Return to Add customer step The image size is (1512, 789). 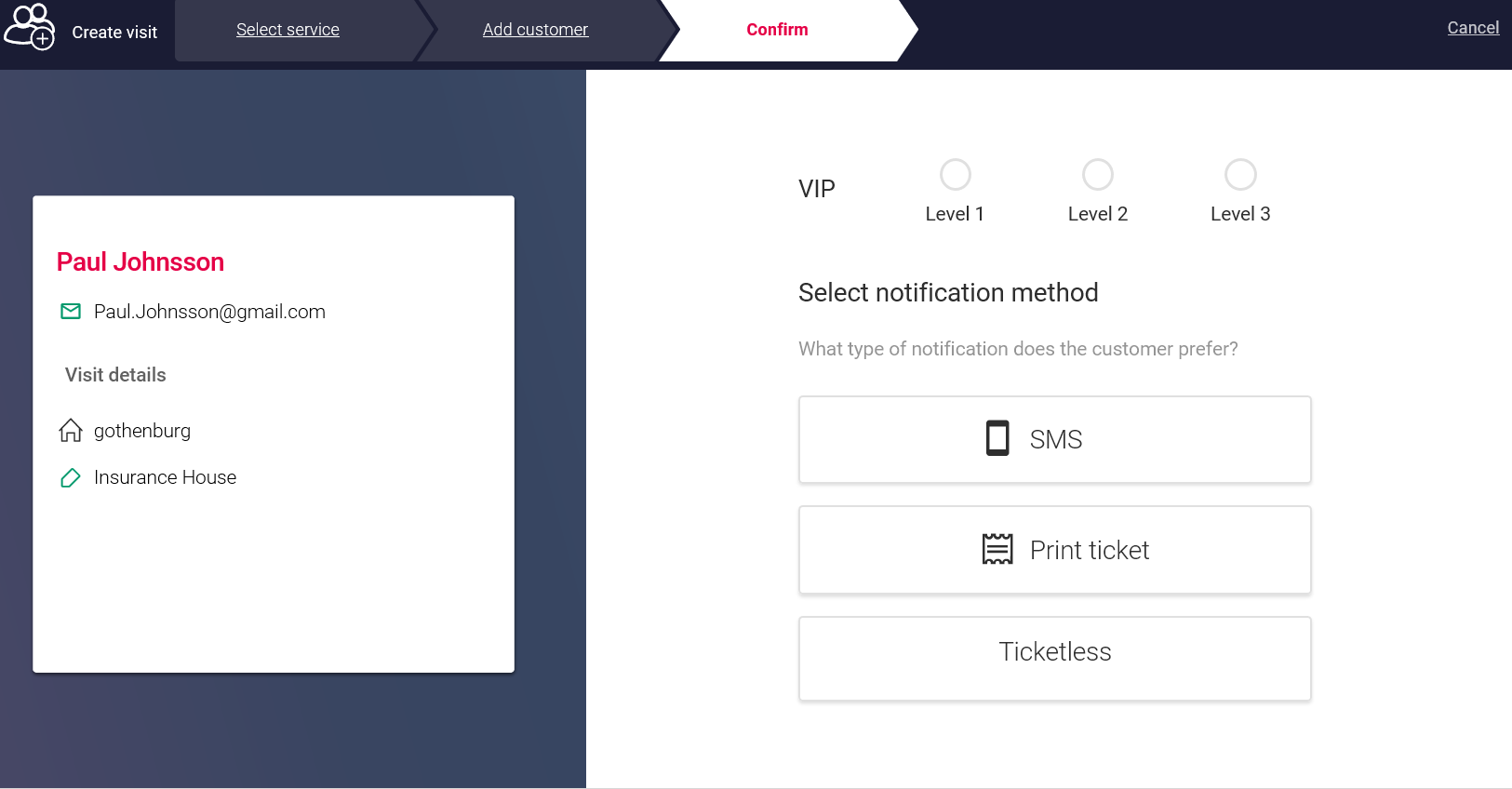click(535, 30)
